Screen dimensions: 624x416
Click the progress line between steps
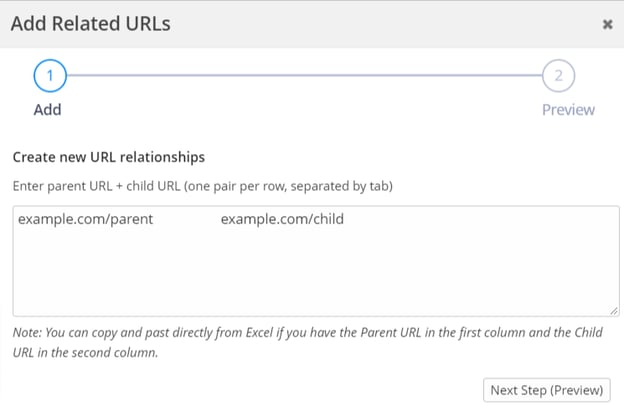[x=304, y=75]
